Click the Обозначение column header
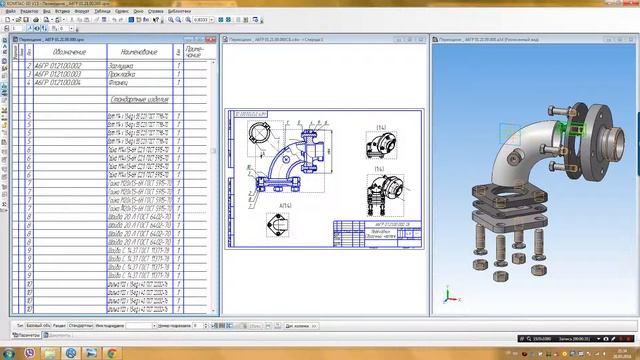The height and width of the screenshot is (360, 640). [70, 52]
